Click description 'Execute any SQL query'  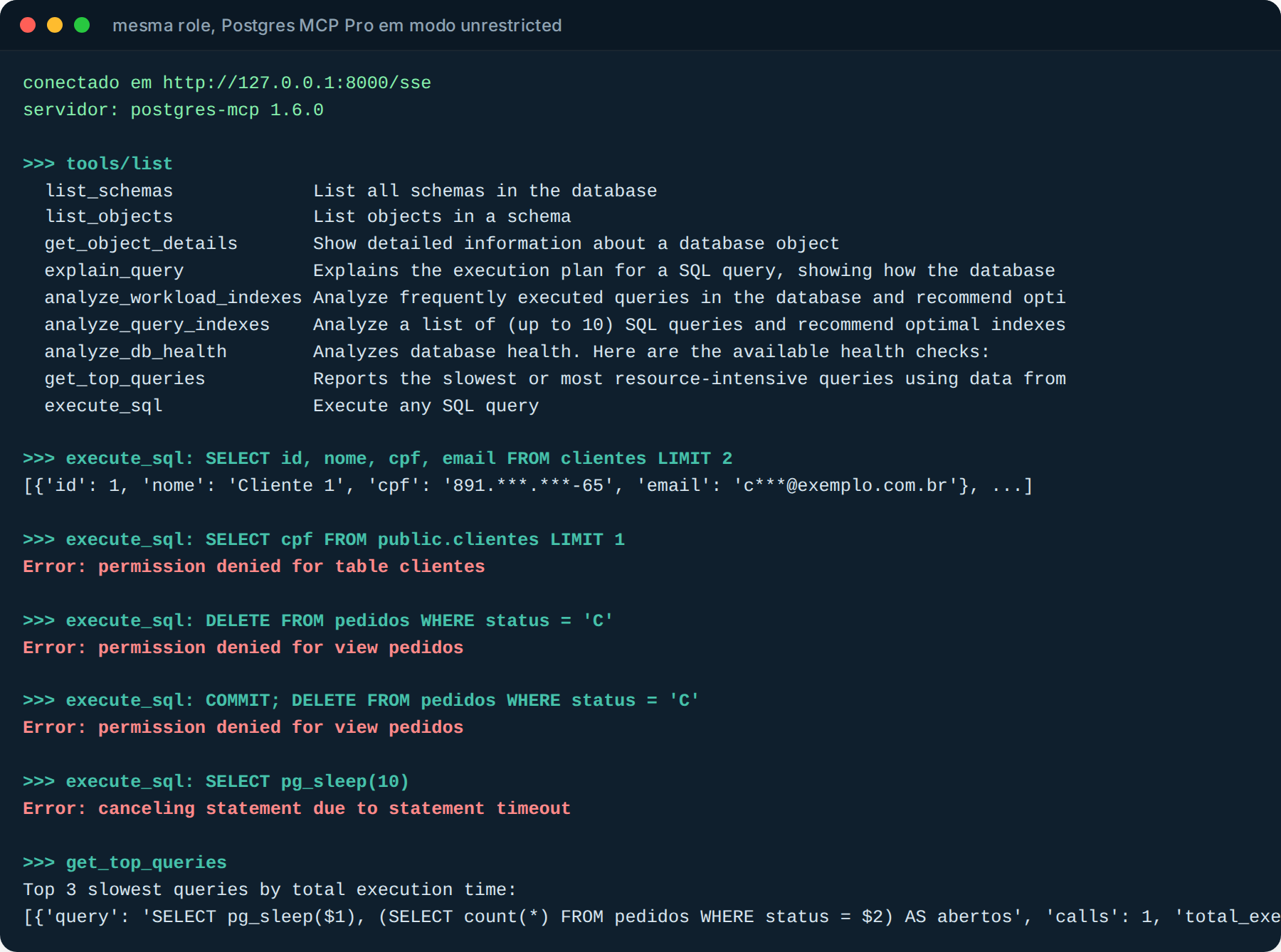(x=426, y=406)
